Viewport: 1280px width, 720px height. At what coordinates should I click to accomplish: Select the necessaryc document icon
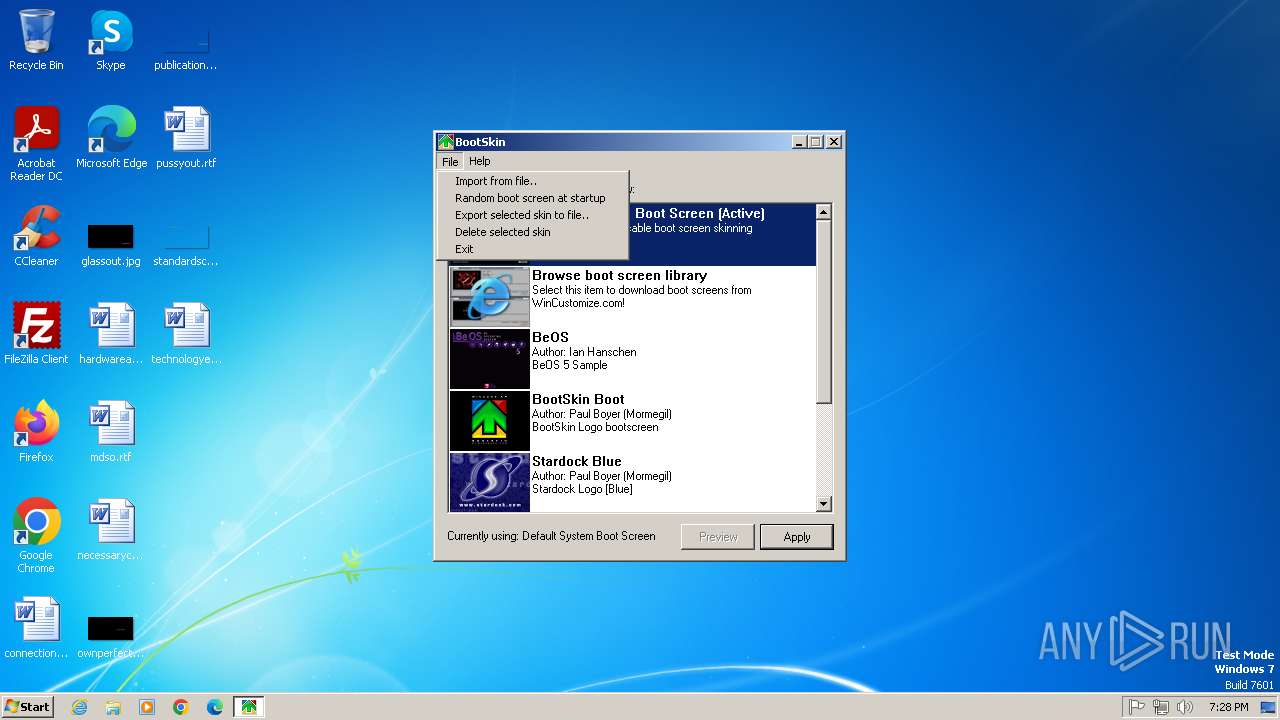point(111,530)
